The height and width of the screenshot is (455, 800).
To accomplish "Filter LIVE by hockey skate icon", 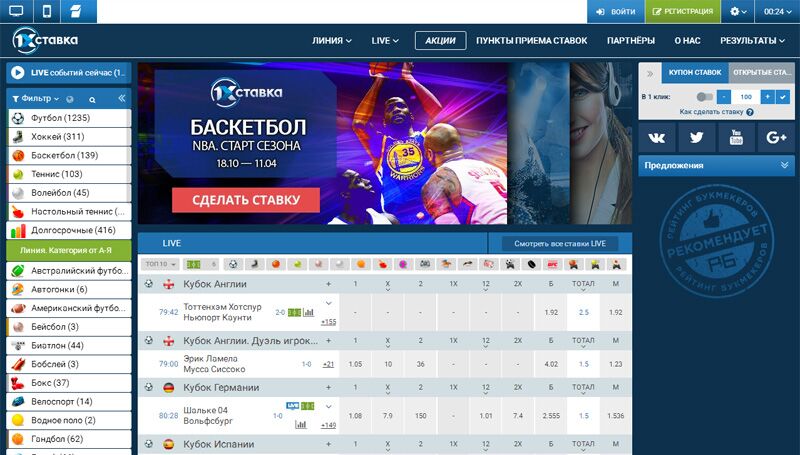I will coord(255,264).
